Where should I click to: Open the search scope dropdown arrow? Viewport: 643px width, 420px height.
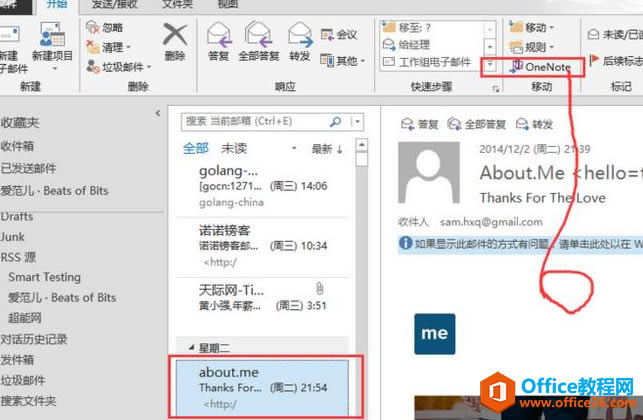[358, 121]
